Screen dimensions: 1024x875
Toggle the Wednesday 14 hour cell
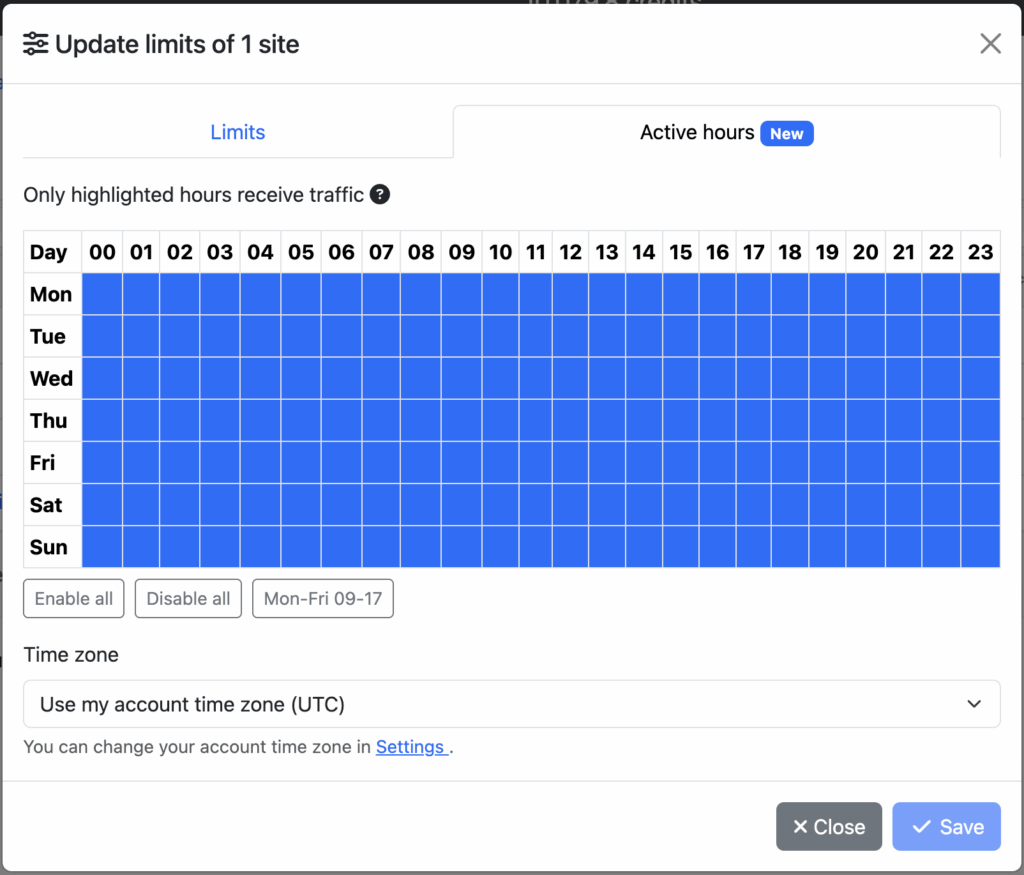[644, 378]
